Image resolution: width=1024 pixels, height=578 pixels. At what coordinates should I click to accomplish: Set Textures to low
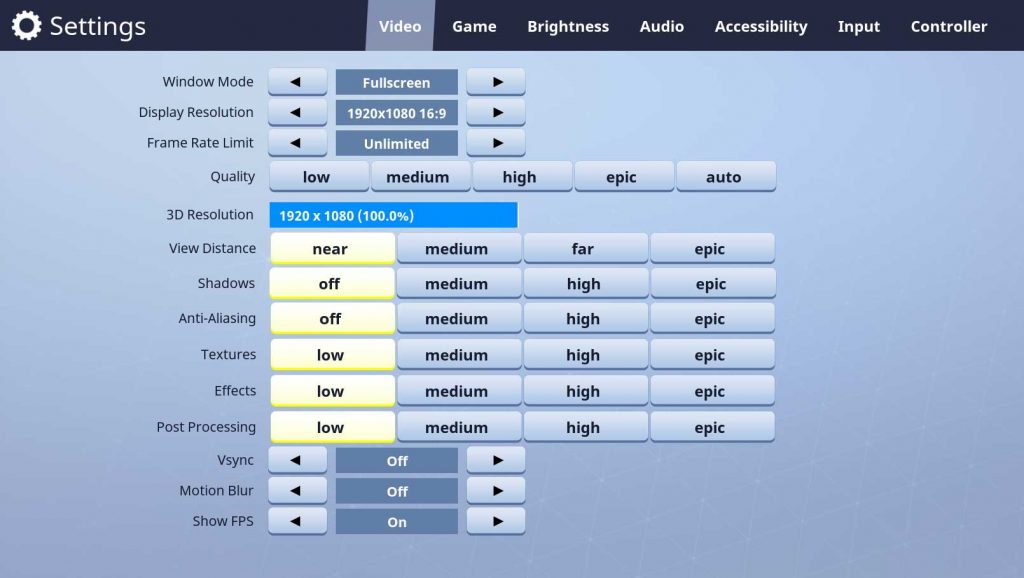pyautogui.click(x=332, y=355)
